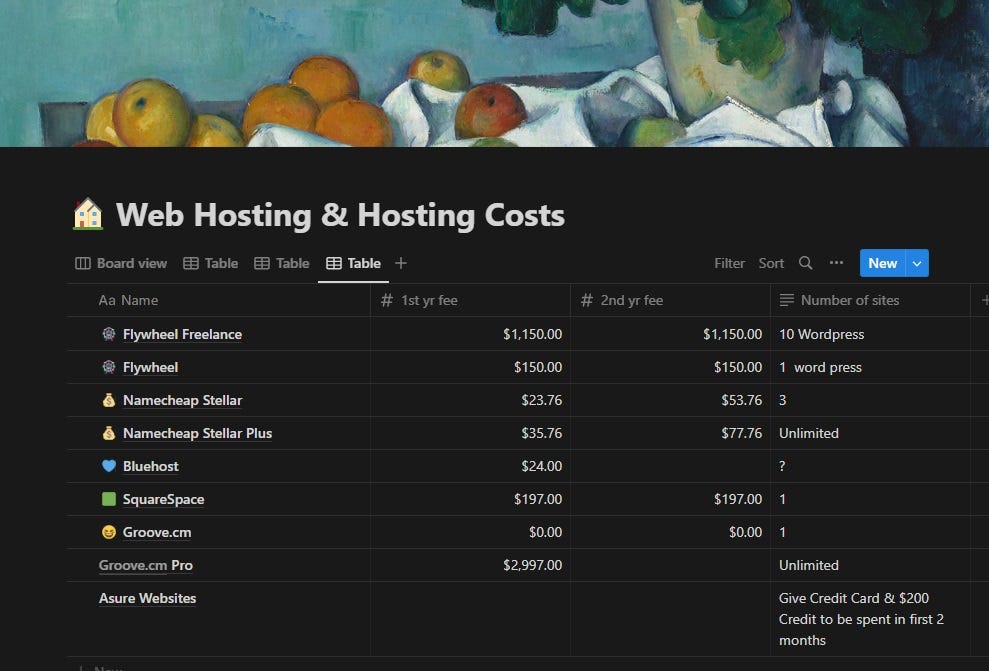
Task: Switch to the first Table tab
Action: tap(211, 263)
